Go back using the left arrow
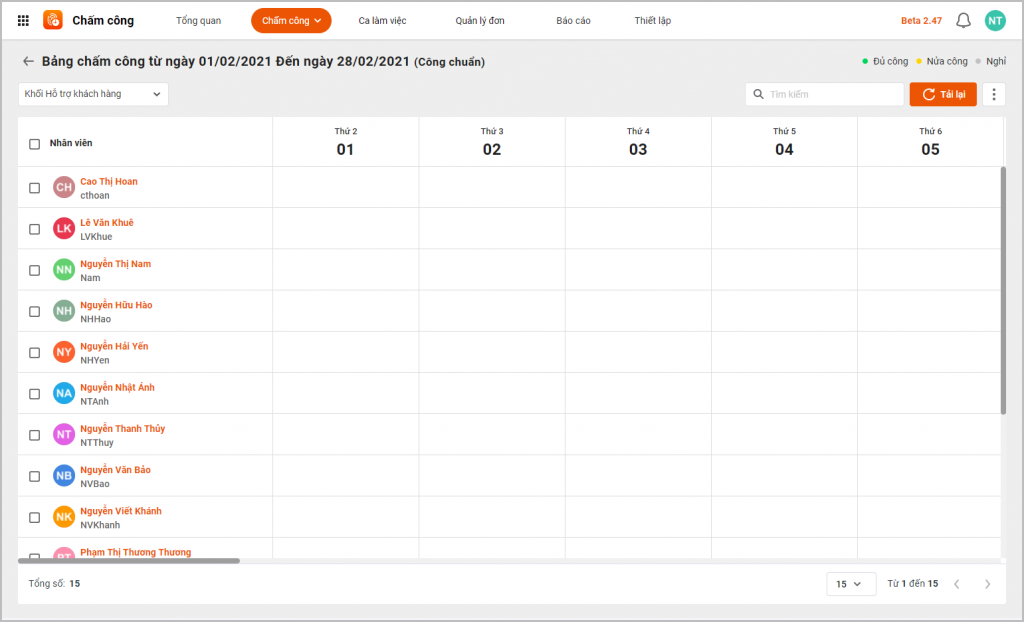This screenshot has width=1024, height=622. (28, 62)
